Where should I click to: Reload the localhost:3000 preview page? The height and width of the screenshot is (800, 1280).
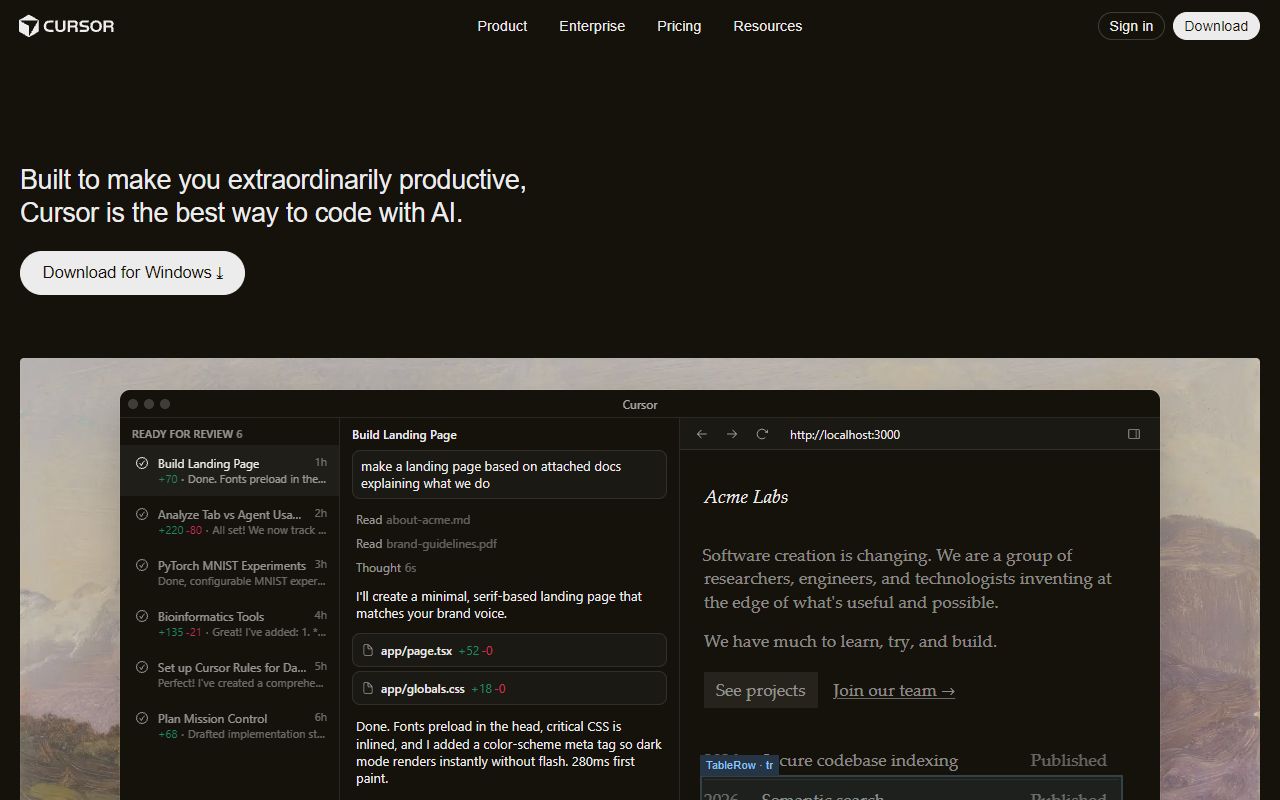(x=762, y=433)
